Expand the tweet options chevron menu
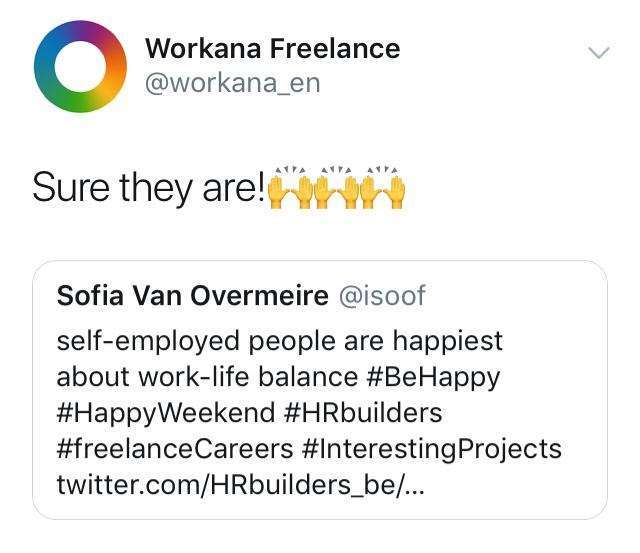Image resolution: width=640 pixels, height=553 pixels. click(x=597, y=52)
